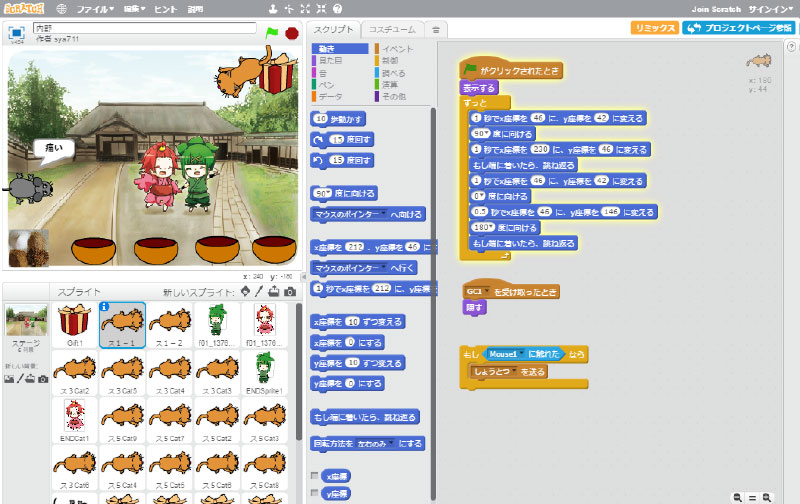Create new sprite from camera
This screenshot has height=504, width=800.
pos(290,291)
